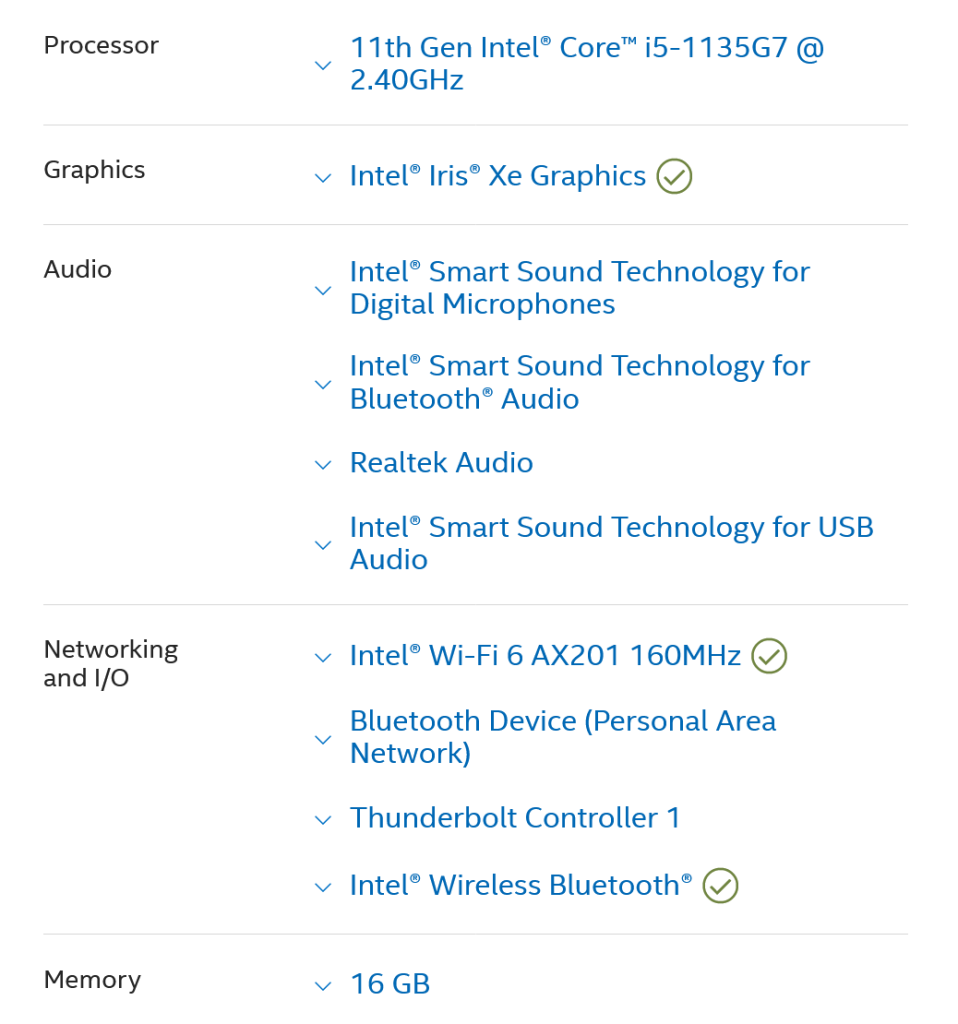Viewport: 958px width, 1024px height.
Task: Click the Realtek Audio link
Action: tap(441, 463)
